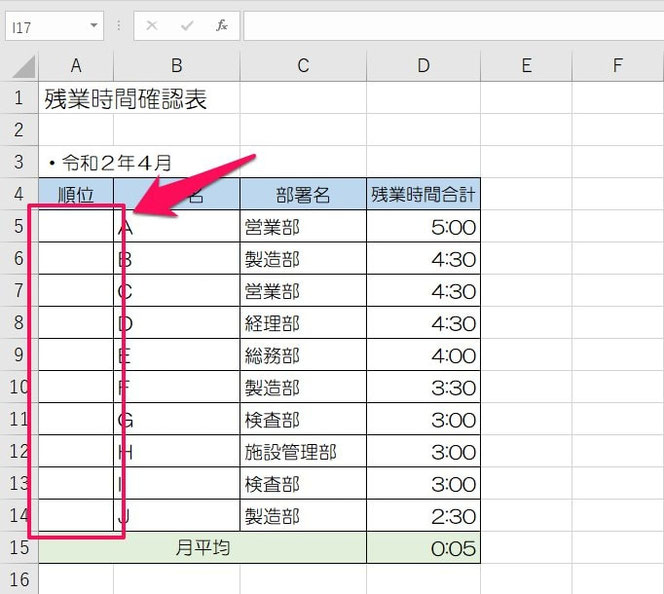Click the cell ・令和２年４月

pyautogui.click(x=110, y=163)
